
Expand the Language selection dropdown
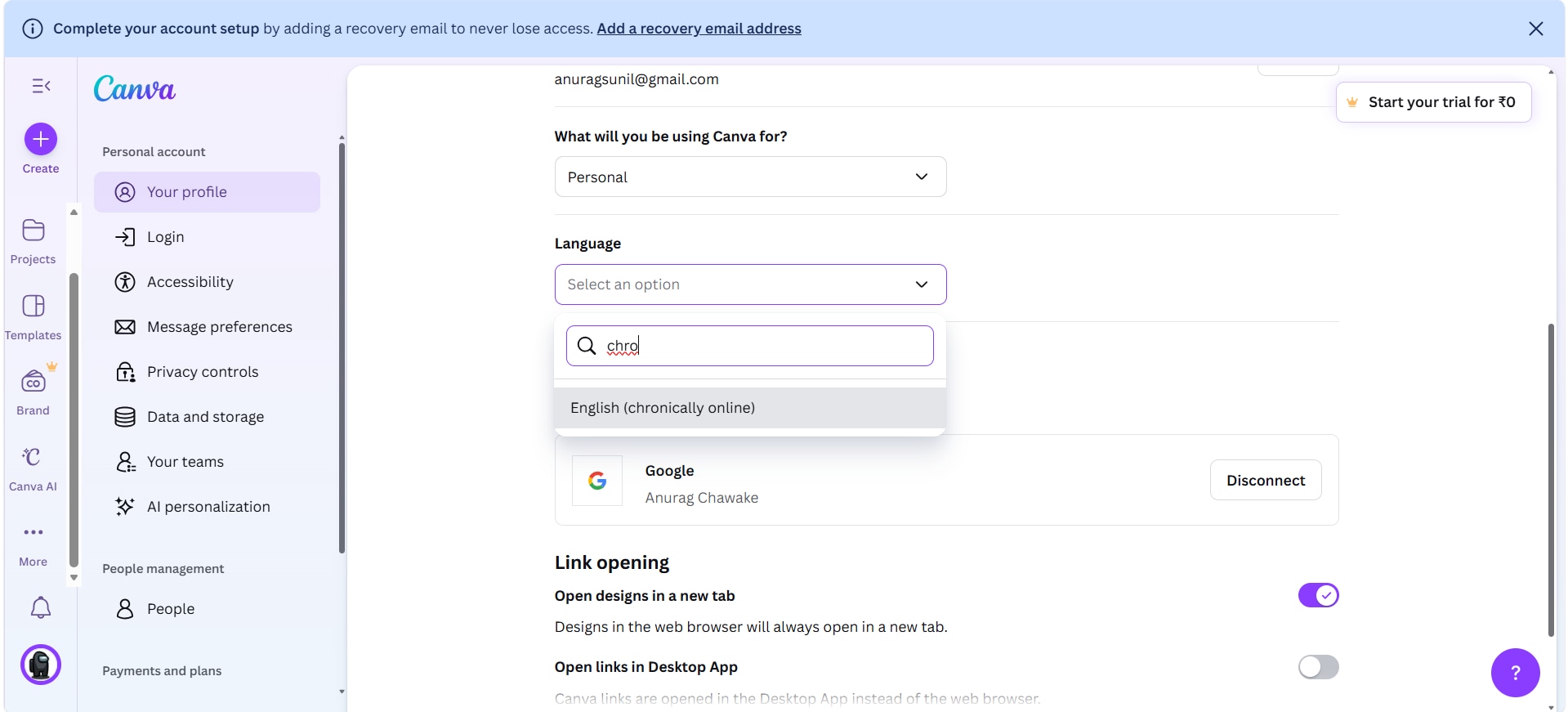click(749, 284)
